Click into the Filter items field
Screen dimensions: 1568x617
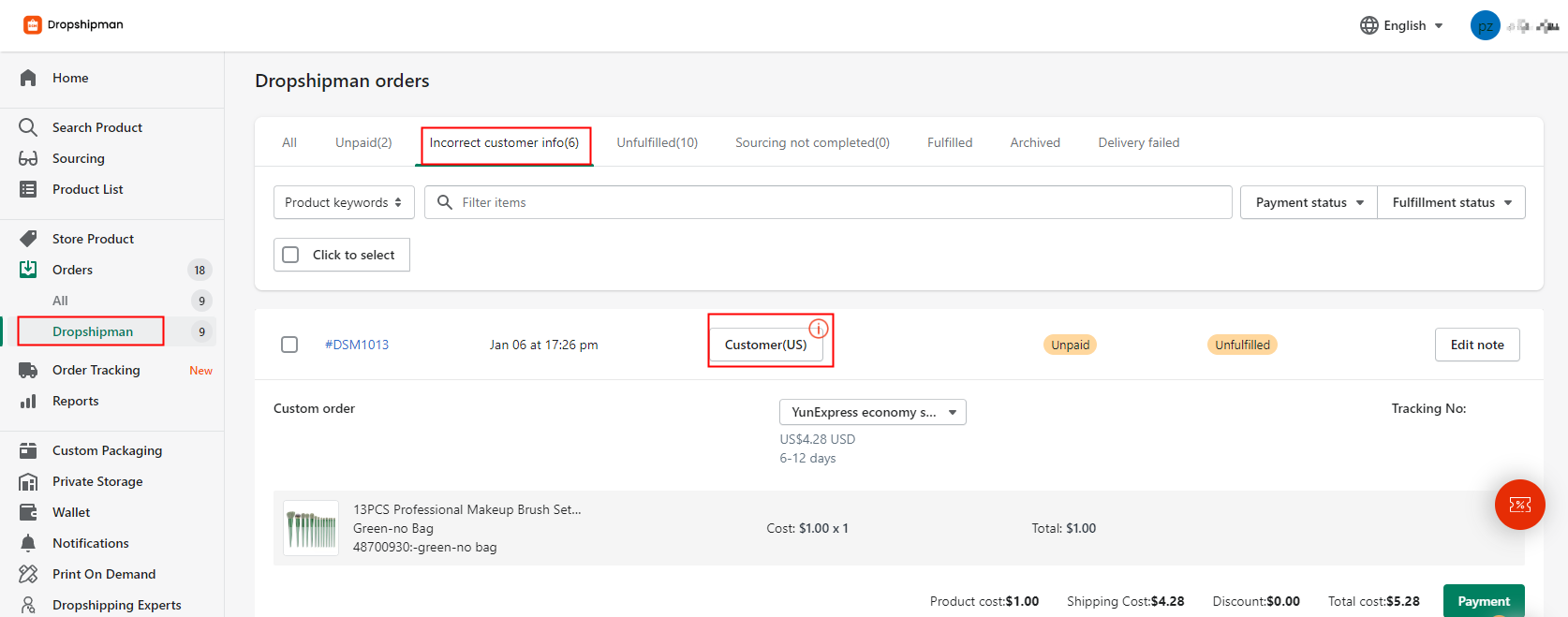tap(828, 202)
